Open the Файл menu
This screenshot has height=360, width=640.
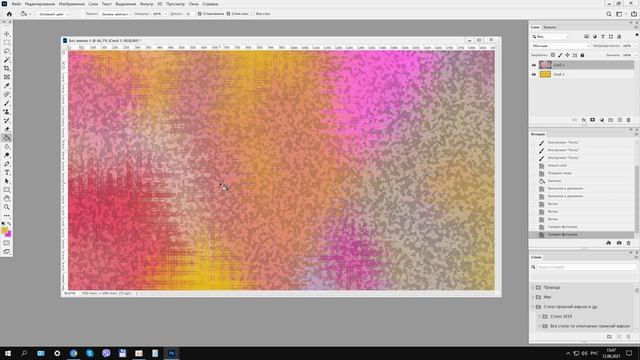click(x=16, y=4)
